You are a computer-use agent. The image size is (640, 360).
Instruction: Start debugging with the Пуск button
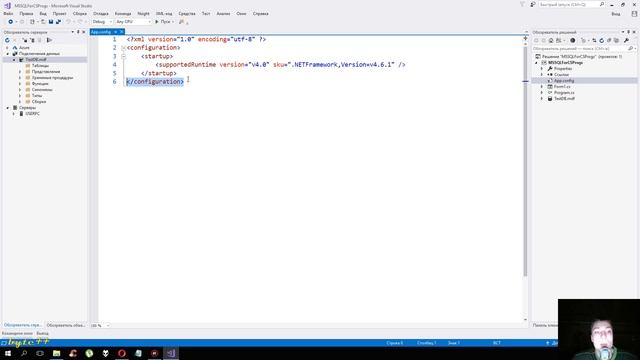pos(163,22)
